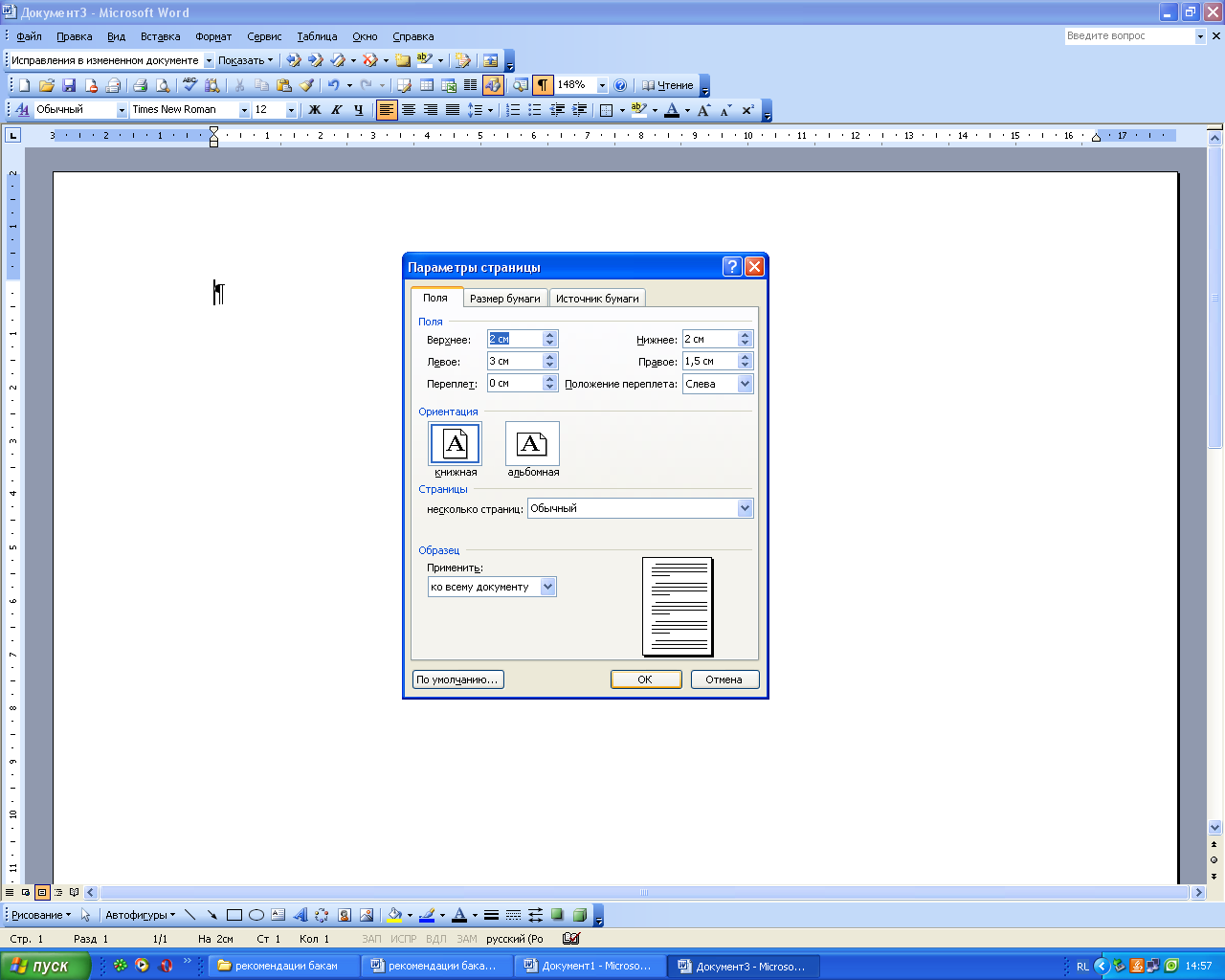Open the Формат menu

(213, 36)
